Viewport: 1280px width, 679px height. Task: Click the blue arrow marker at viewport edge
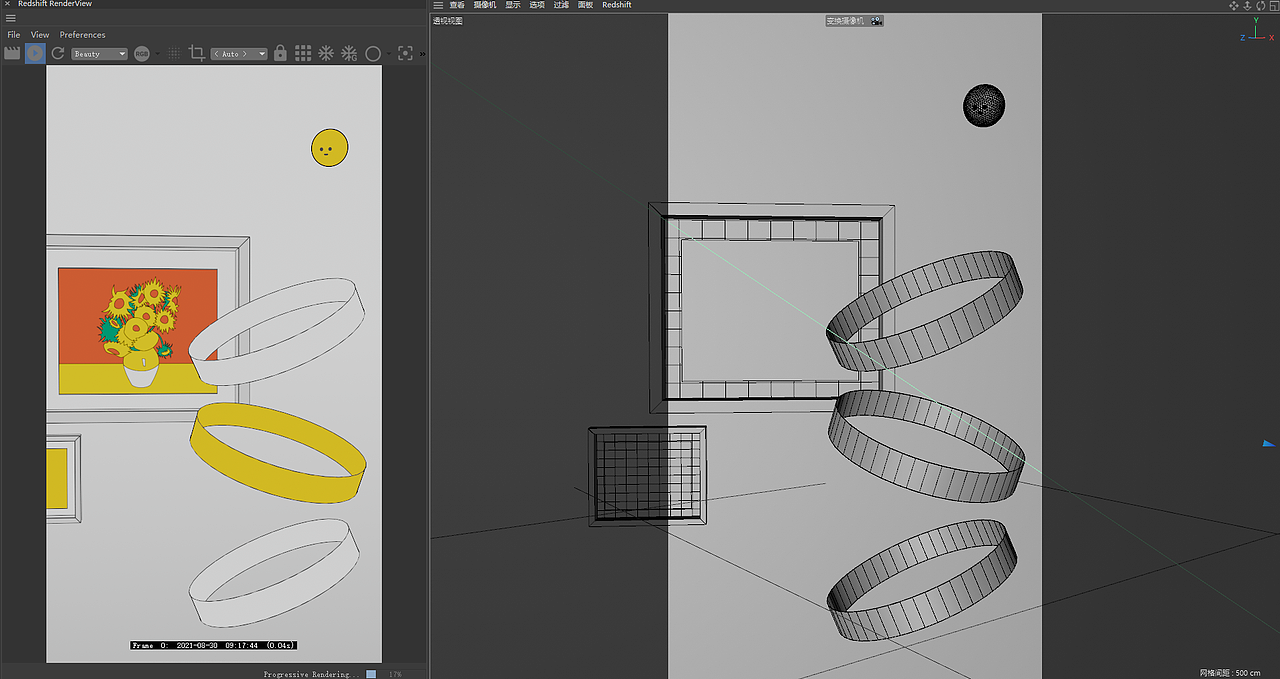(x=1270, y=443)
